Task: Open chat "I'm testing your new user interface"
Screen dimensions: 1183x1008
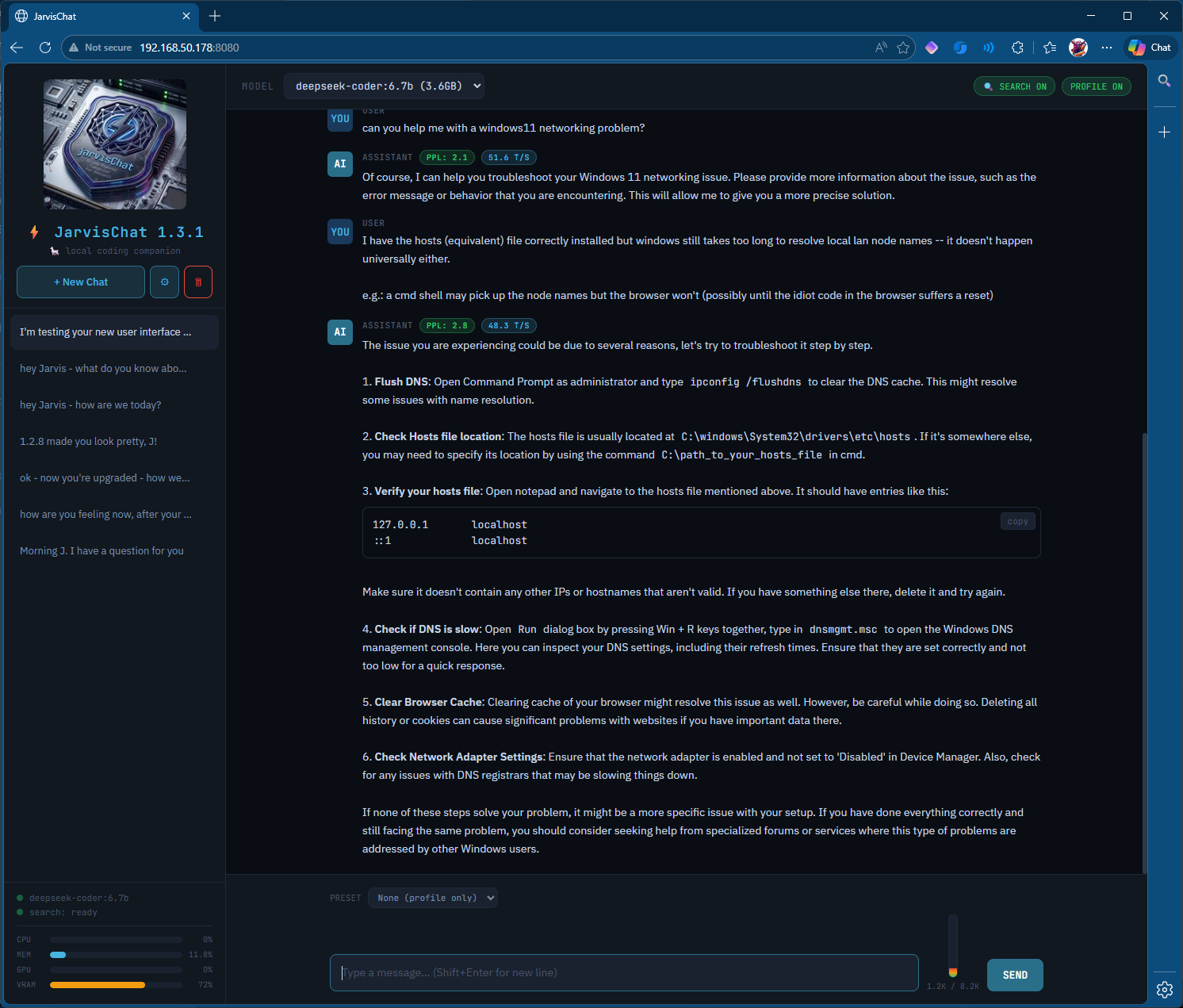Action: [114, 332]
